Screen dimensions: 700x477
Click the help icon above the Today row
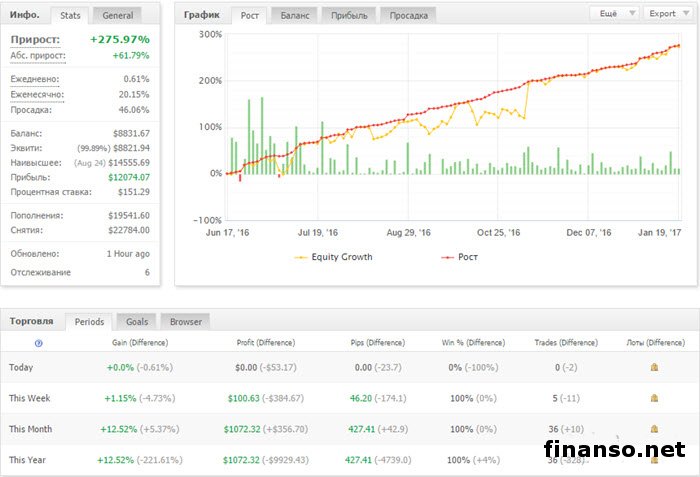click(x=39, y=342)
